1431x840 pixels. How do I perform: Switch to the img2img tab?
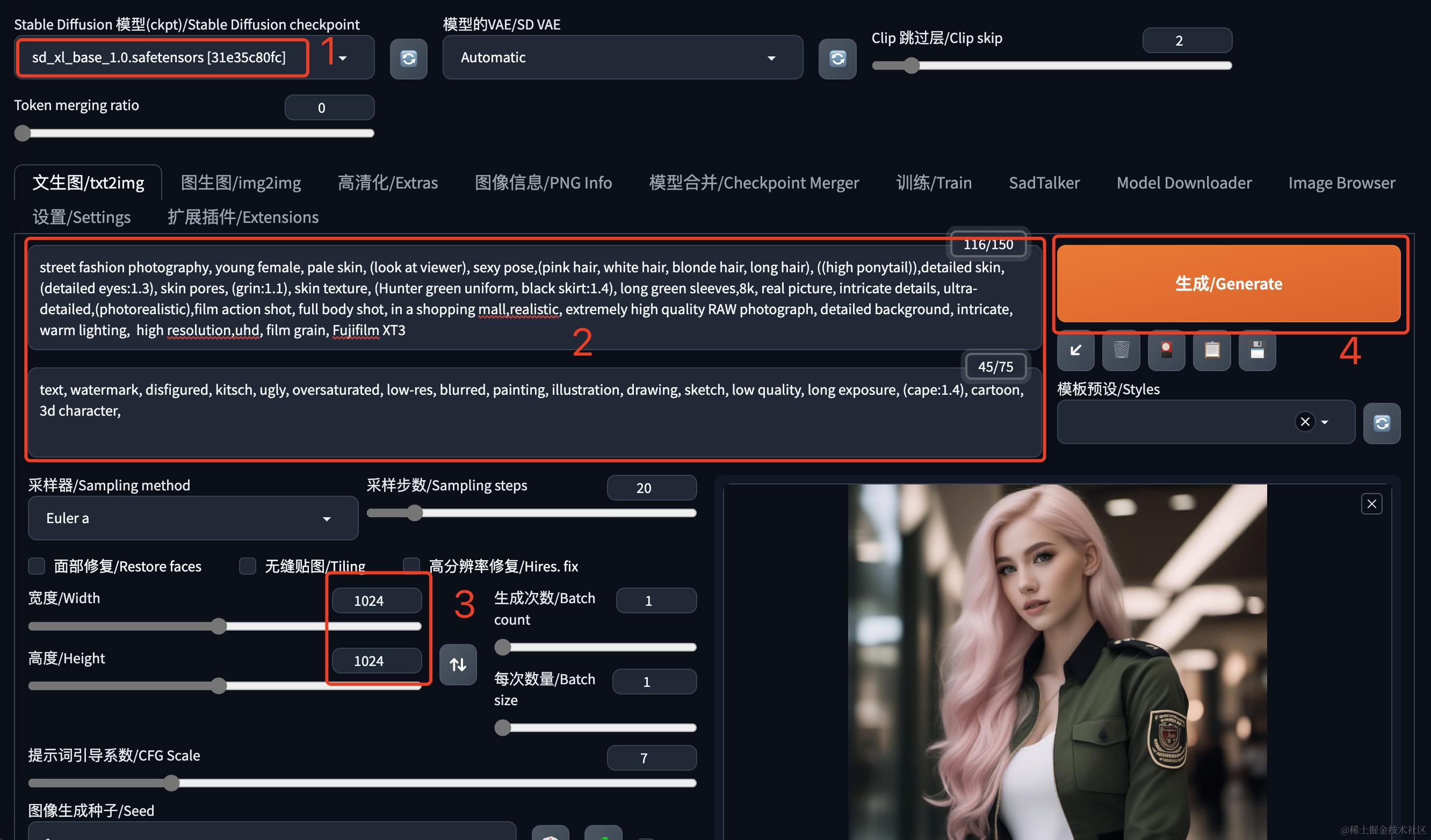click(x=240, y=183)
